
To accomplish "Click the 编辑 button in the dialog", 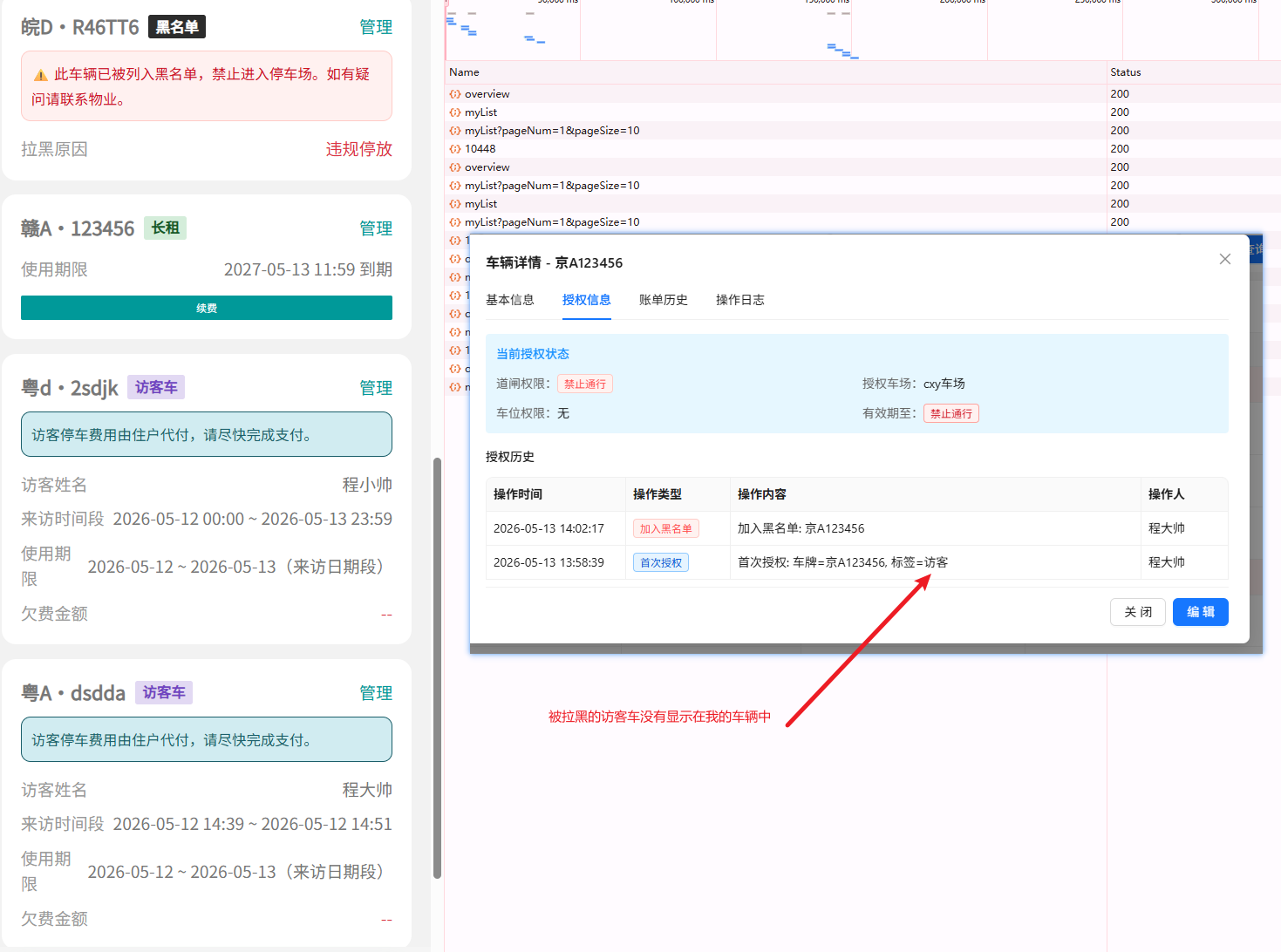I will [1201, 612].
